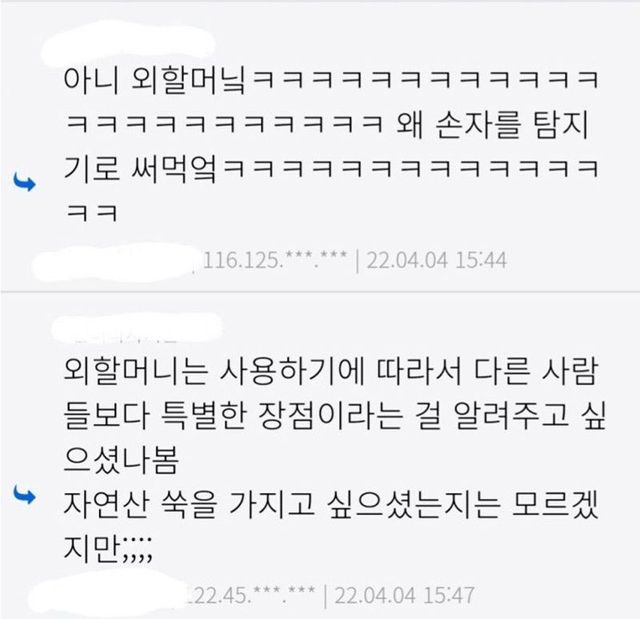The image size is (640, 619).
Task: Click the text '왜 손자를 탐지' in first comment
Action: click(x=492, y=125)
